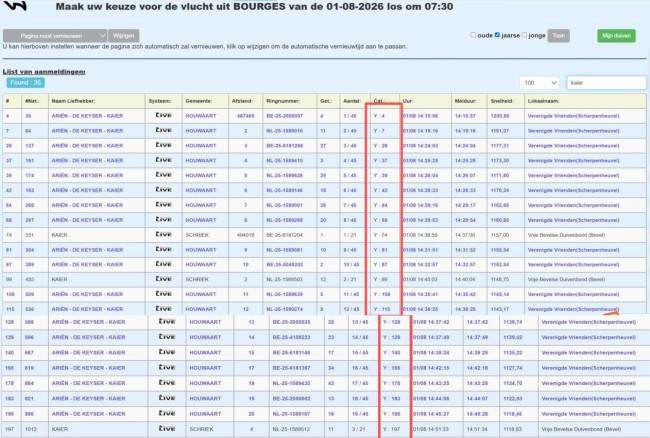Click the Live system logo in row ranked 42
The image size is (650, 438).
coord(163,190)
